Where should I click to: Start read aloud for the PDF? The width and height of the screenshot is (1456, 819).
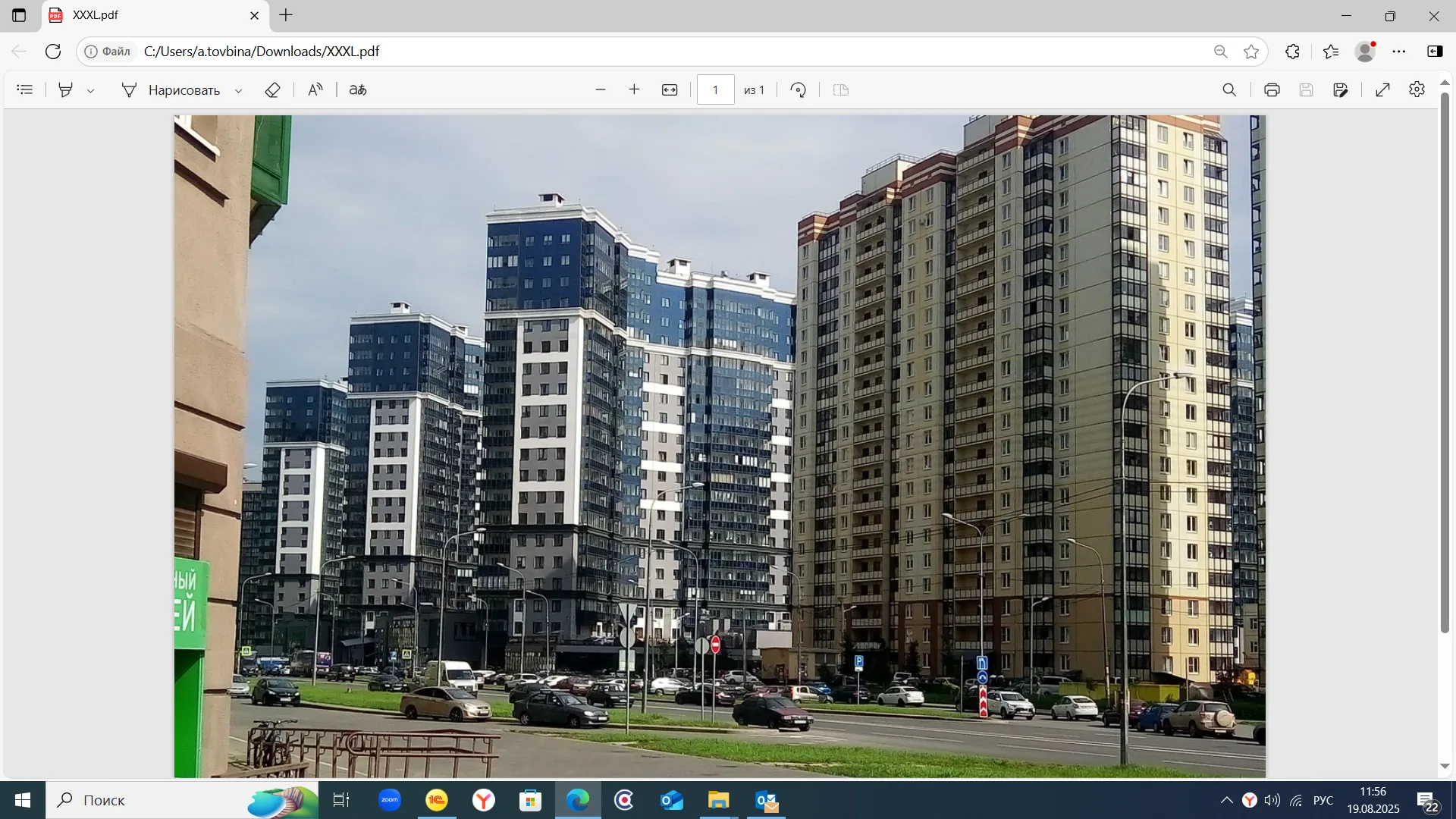click(x=315, y=89)
